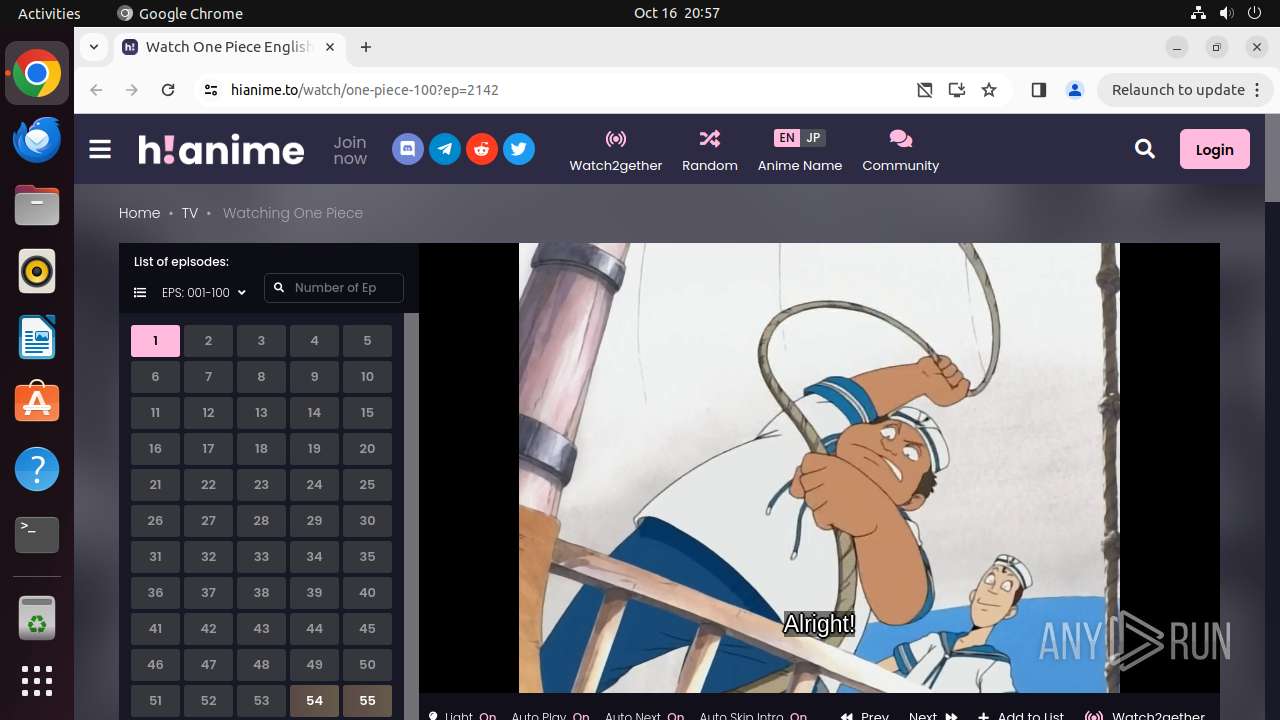This screenshot has width=1280, height=720.
Task: Open the Twitter social link icon
Action: tap(518, 150)
